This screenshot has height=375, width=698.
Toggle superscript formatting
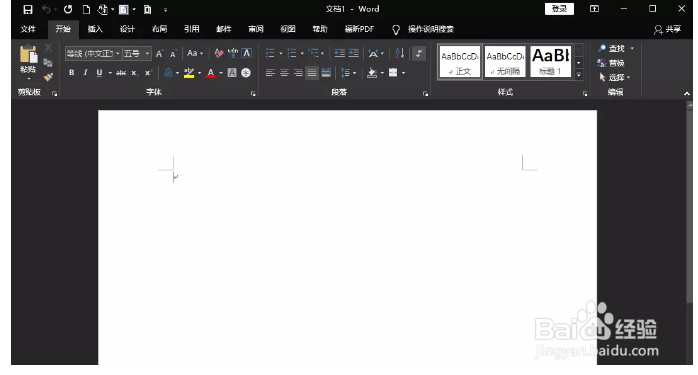[148, 73]
